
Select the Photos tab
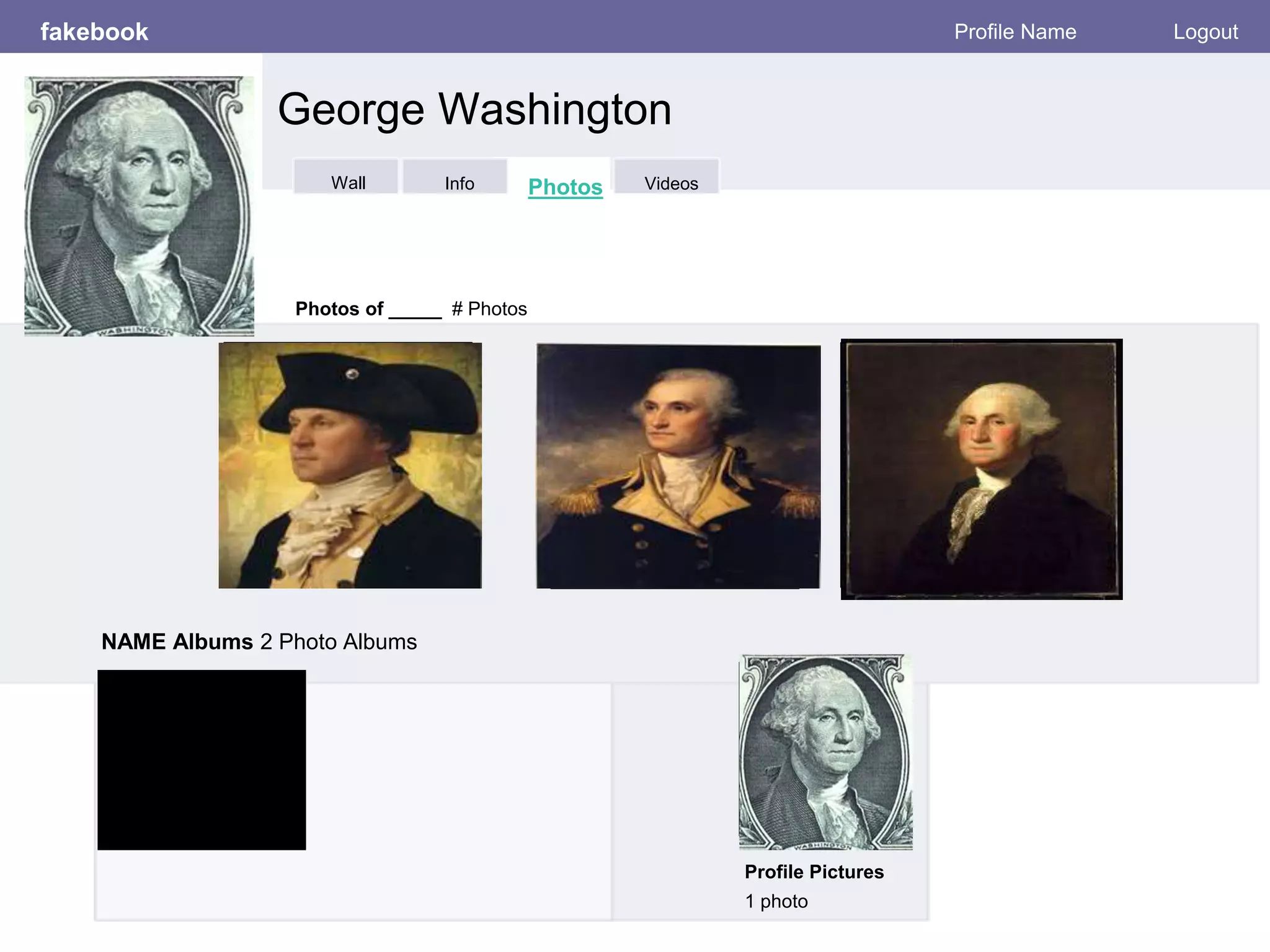(565, 187)
